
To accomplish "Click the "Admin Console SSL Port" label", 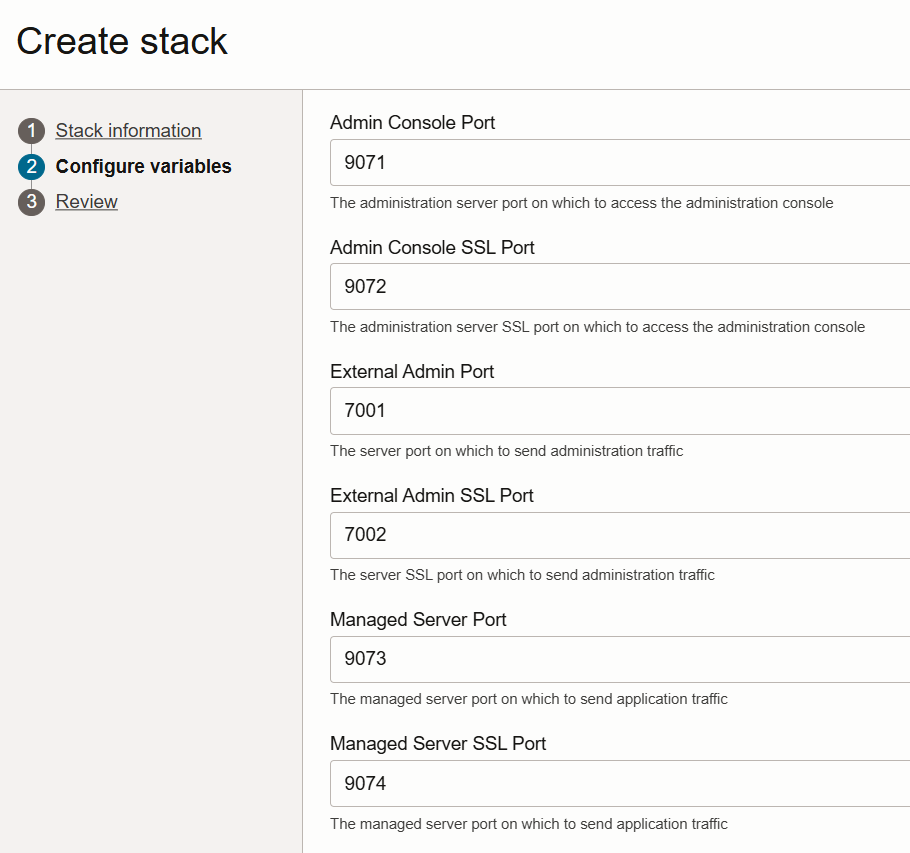I will tap(432, 247).
